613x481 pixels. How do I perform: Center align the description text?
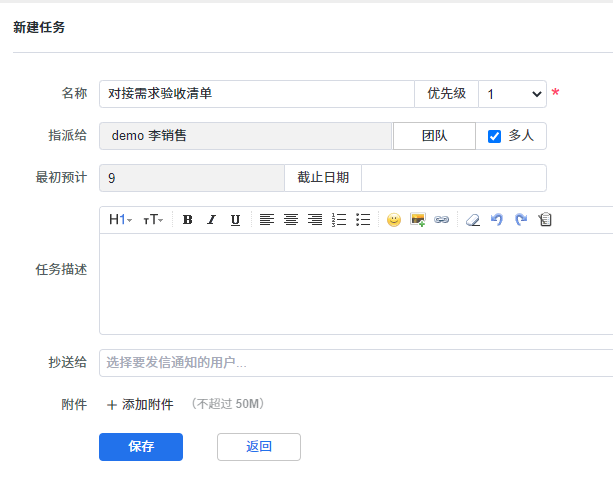pos(291,220)
